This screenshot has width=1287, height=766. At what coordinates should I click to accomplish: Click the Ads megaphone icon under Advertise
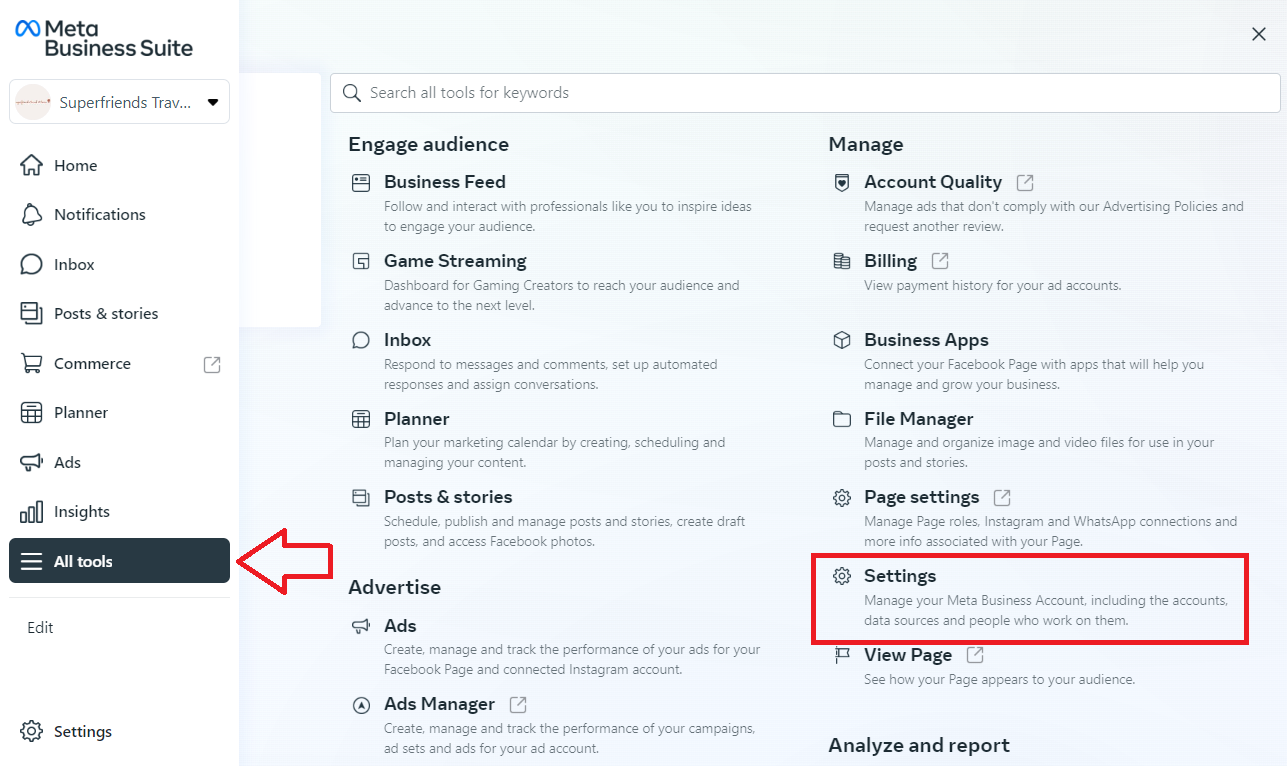pos(361,626)
